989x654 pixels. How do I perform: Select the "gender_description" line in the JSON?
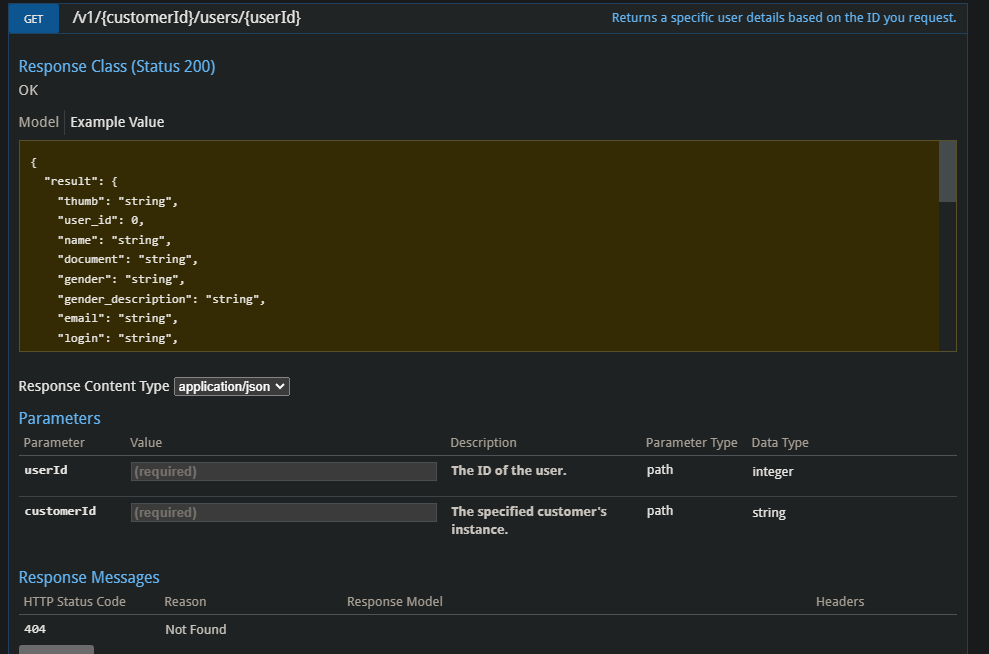(x=161, y=299)
